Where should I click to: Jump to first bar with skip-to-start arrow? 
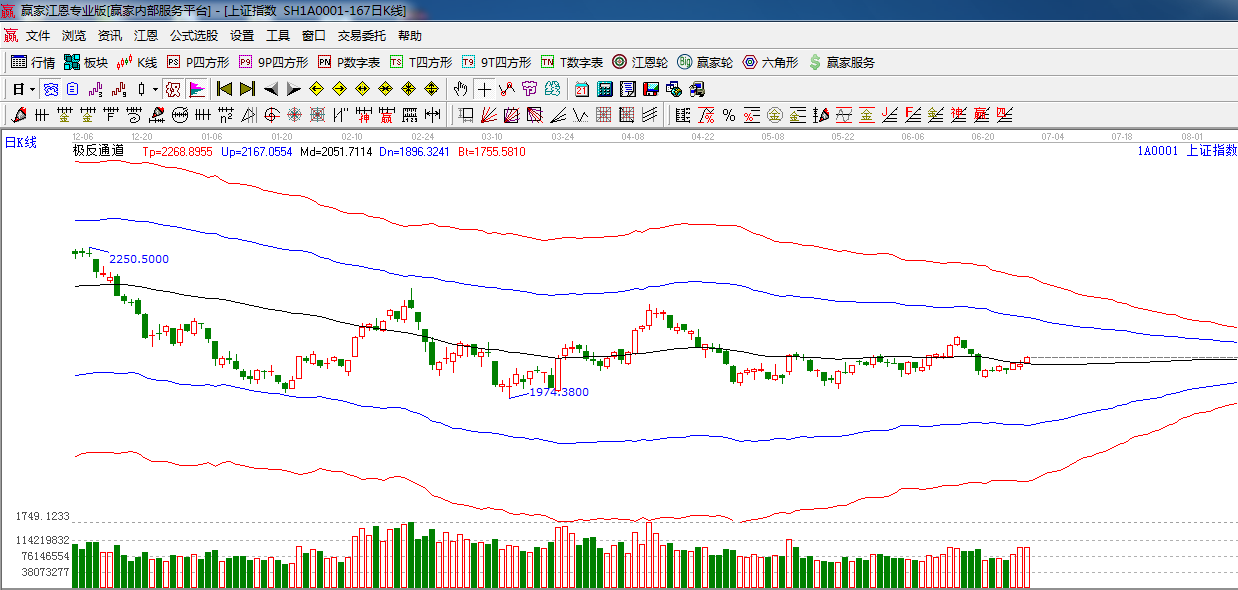point(225,89)
